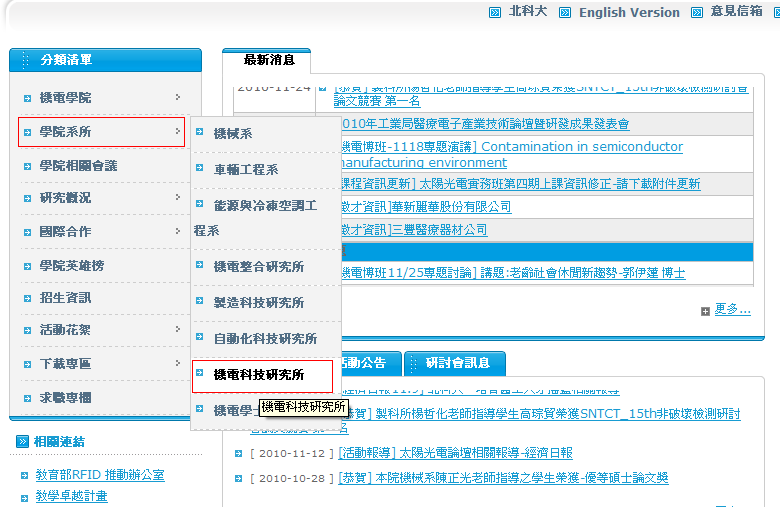
Task: Expand the 國際合作 submenu arrow
Action: (178, 231)
